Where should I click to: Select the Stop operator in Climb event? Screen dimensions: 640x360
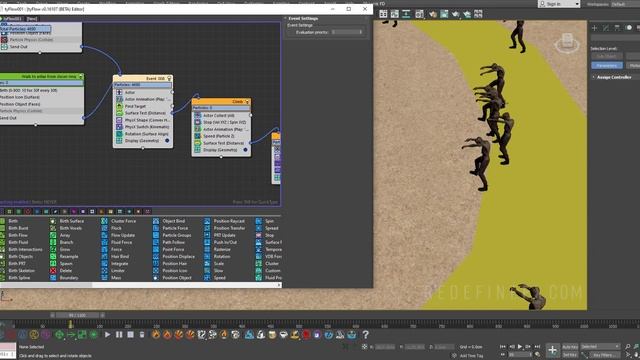(x=221, y=122)
